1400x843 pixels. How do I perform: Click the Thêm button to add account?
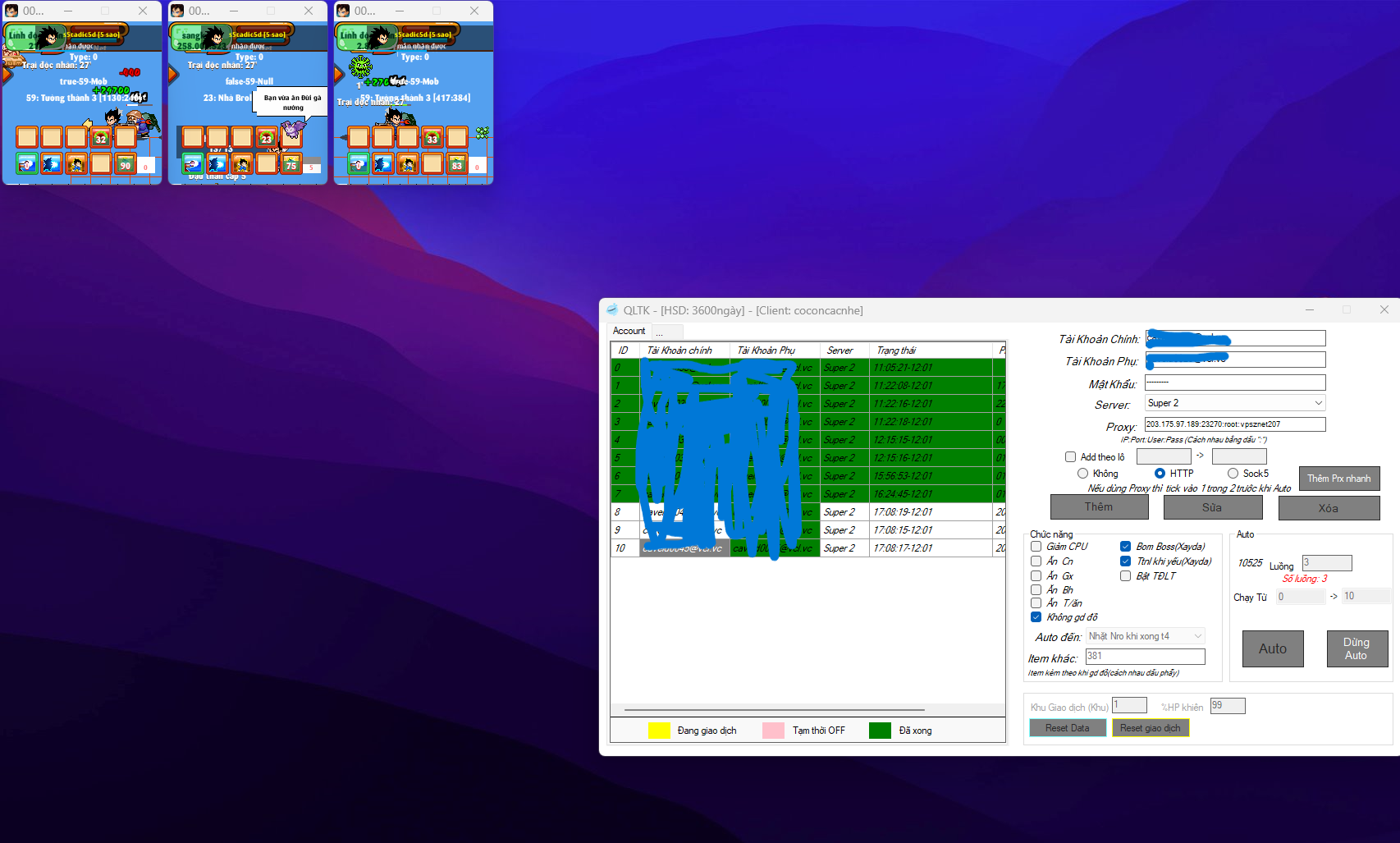point(1099,507)
